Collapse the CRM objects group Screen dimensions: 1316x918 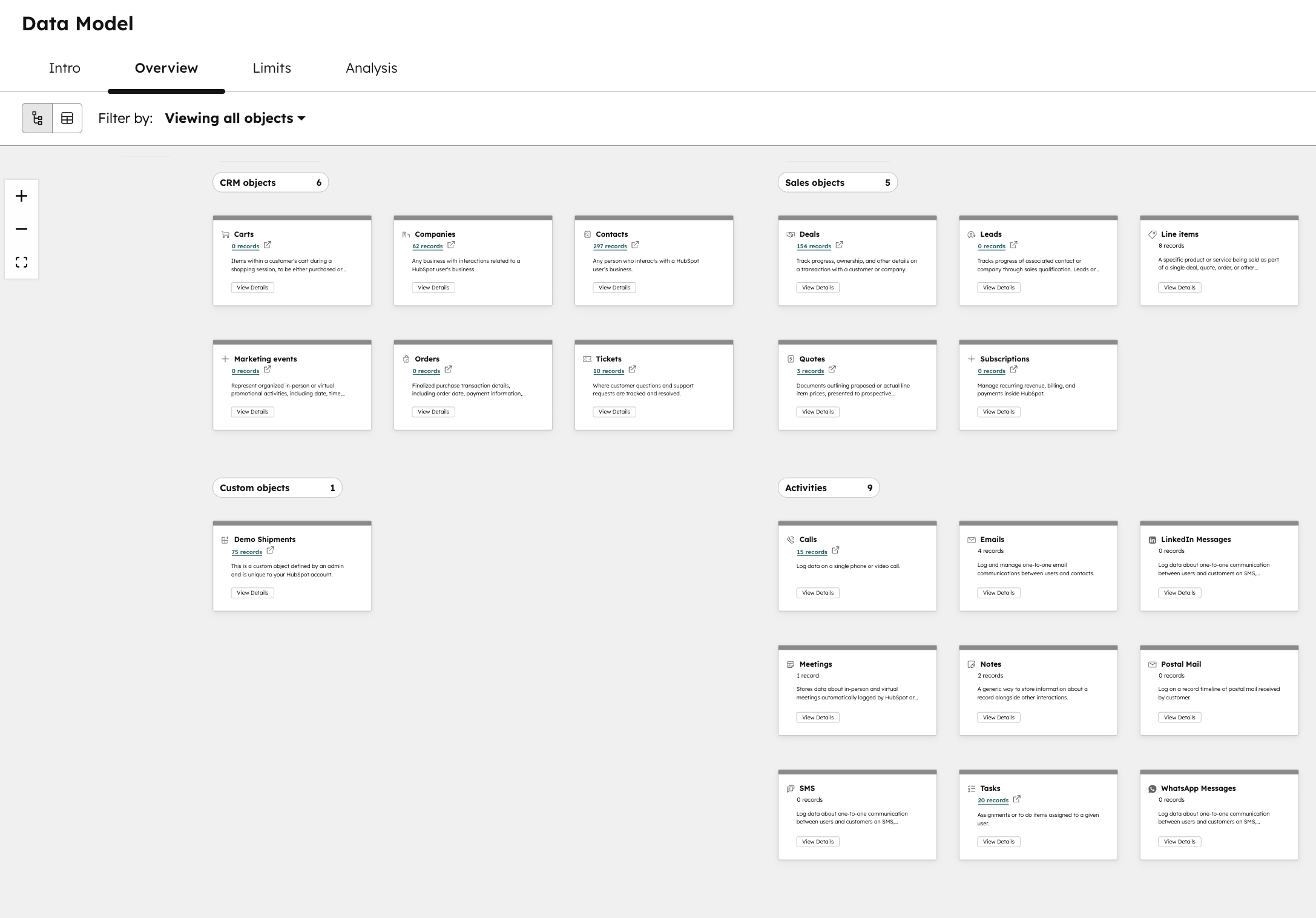270,183
